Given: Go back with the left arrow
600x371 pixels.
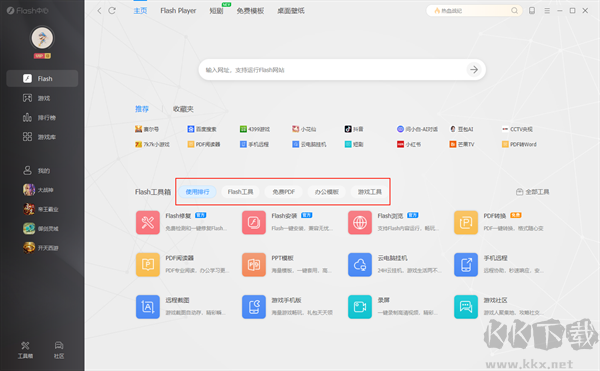Looking at the screenshot, I should [99, 11].
